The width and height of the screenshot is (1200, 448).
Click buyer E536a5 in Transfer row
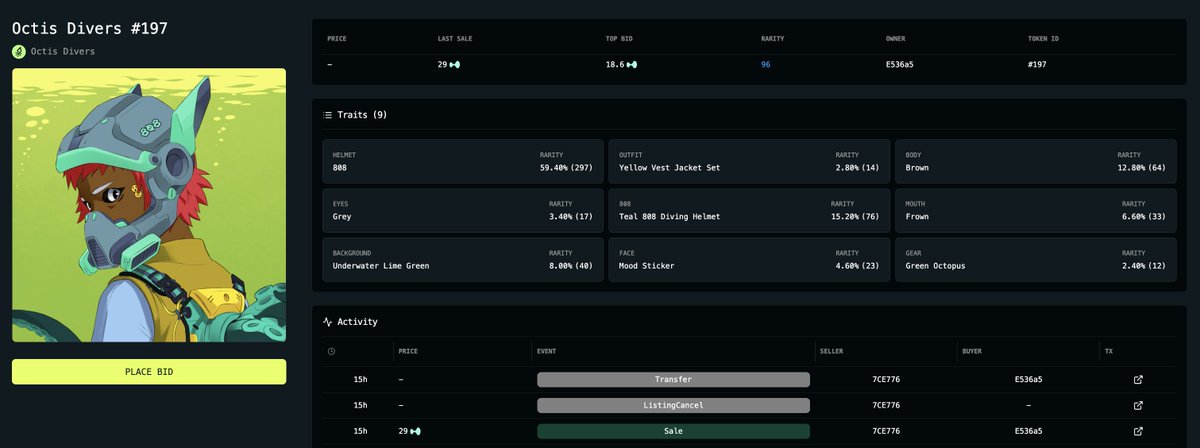click(1029, 380)
